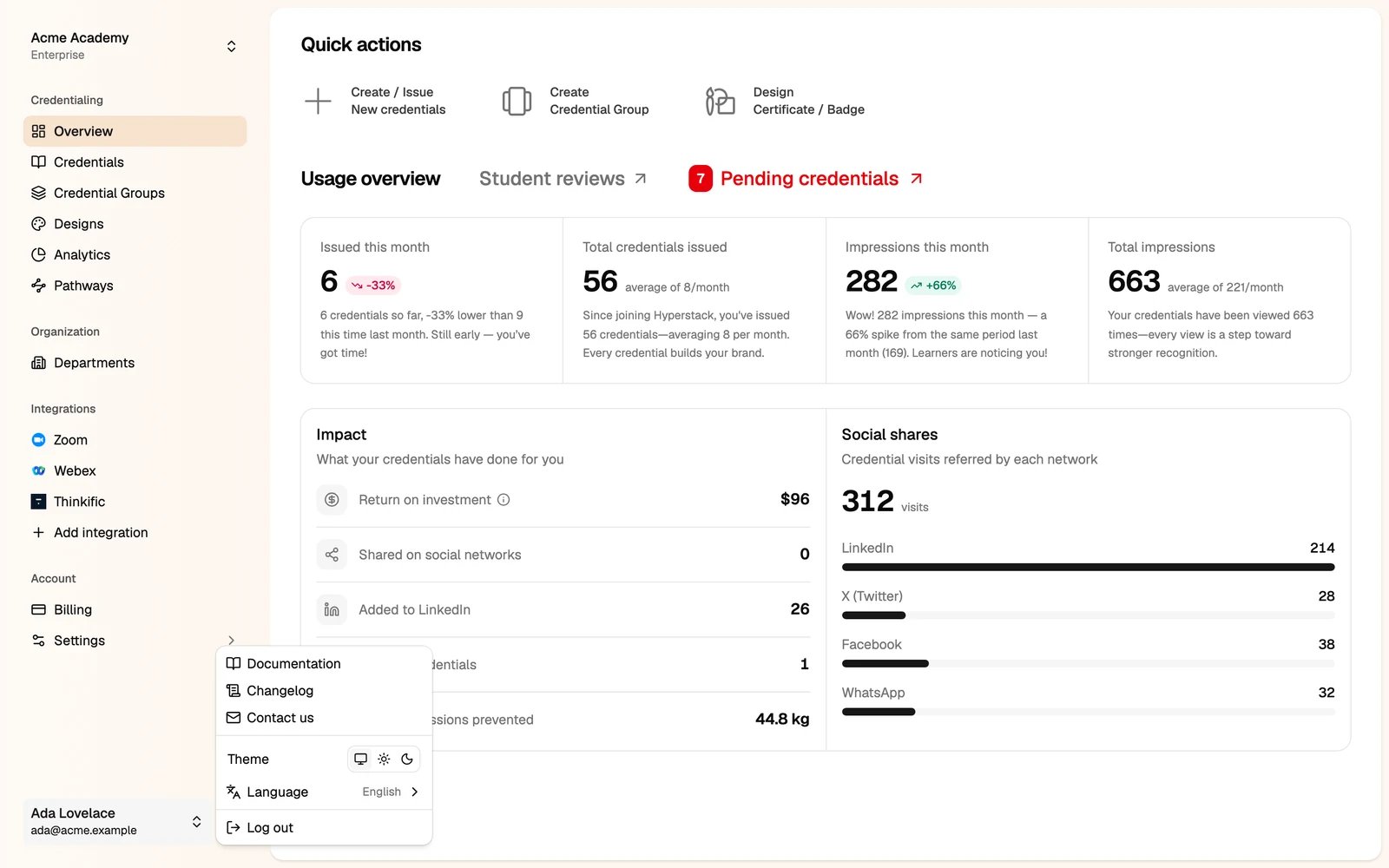Click the Add integration plus icon

(x=38, y=532)
